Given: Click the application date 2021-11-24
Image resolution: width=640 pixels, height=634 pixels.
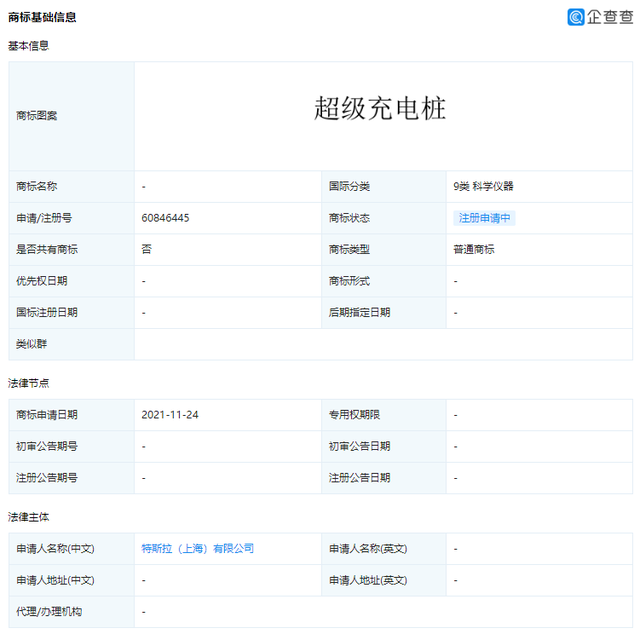Looking at the screenshot, I should [170, 415].
